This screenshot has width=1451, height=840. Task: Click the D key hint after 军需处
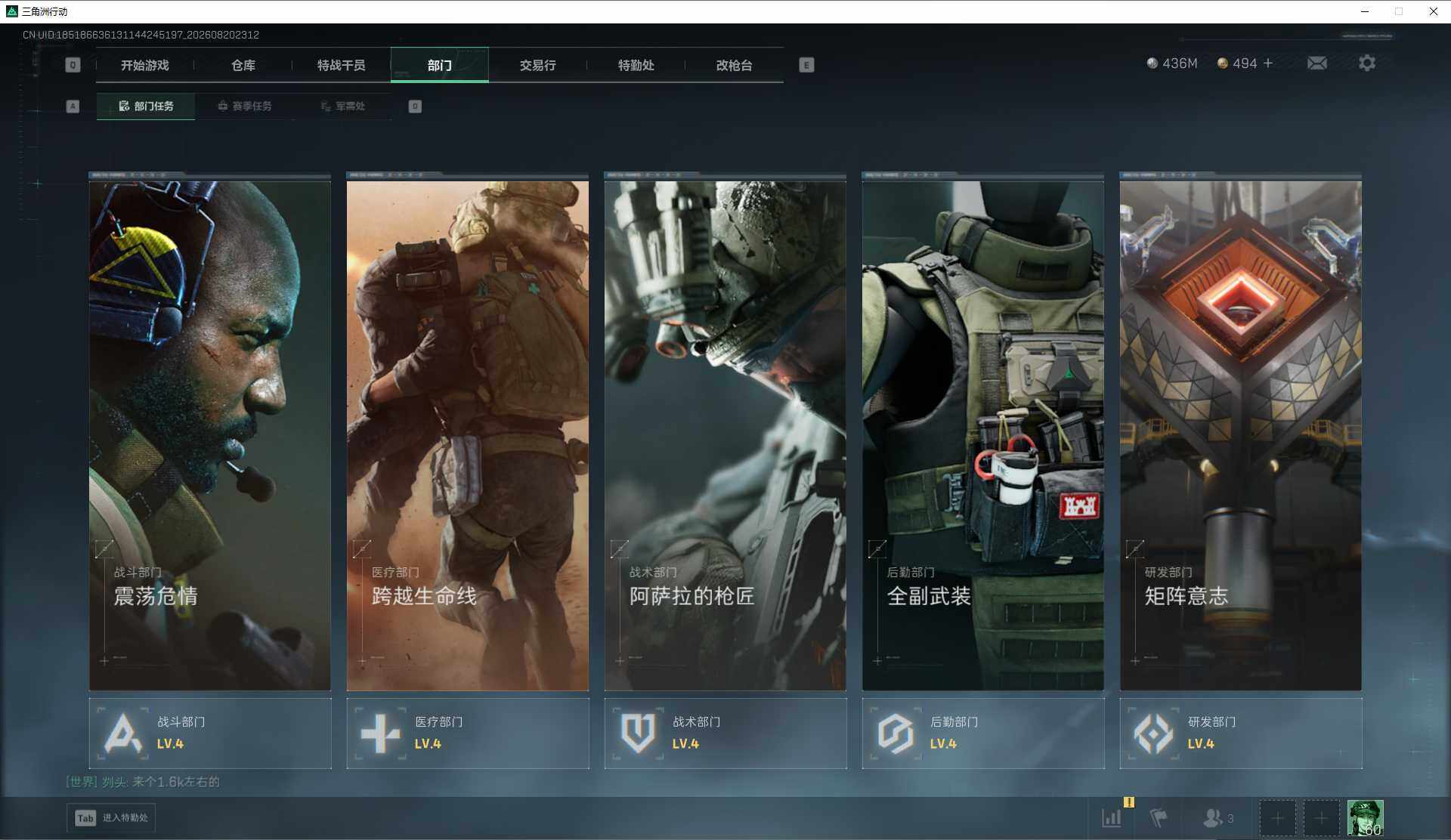(x=415, y=107)
